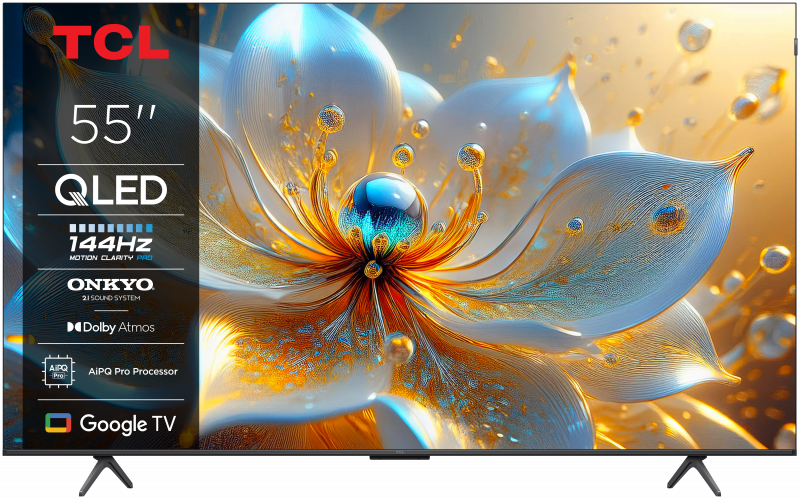Select the QLED label
800x499 pixels.
click(x=110, y=189)
